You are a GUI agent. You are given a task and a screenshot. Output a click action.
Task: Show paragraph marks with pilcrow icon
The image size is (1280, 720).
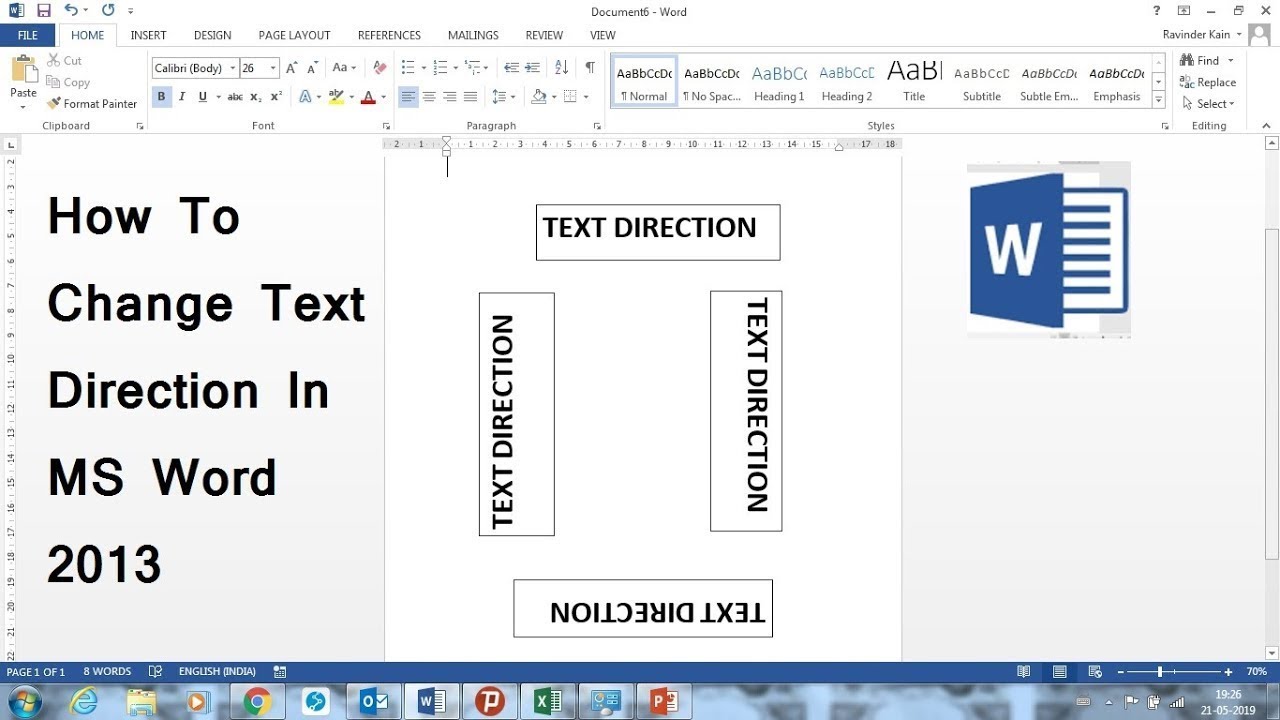click(590, 68)
